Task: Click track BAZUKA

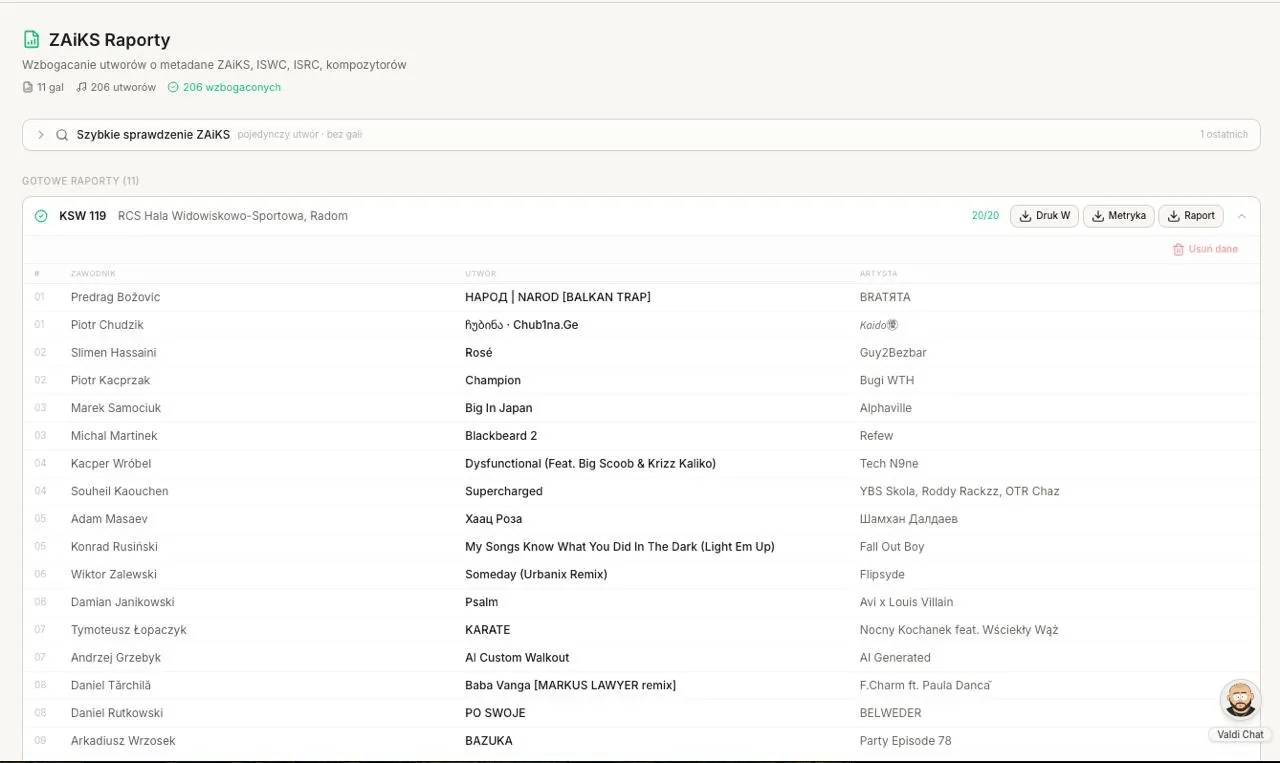Action: (x=489, y=741)
